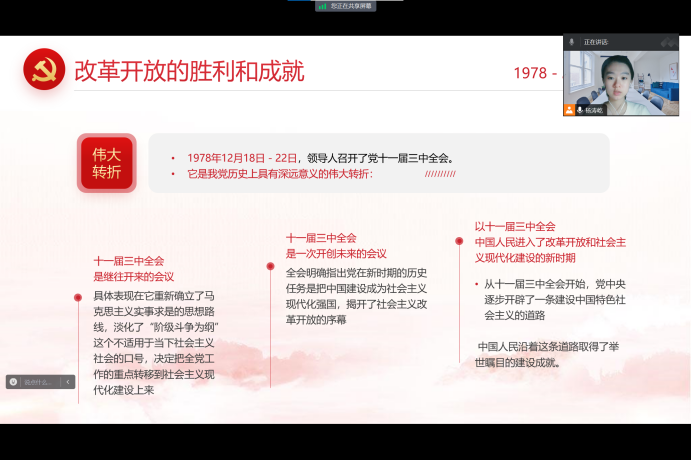This screenshot has height=460, width=691.
Task: Open the emoji picker in the chat bar
Action: coord(14,381)
